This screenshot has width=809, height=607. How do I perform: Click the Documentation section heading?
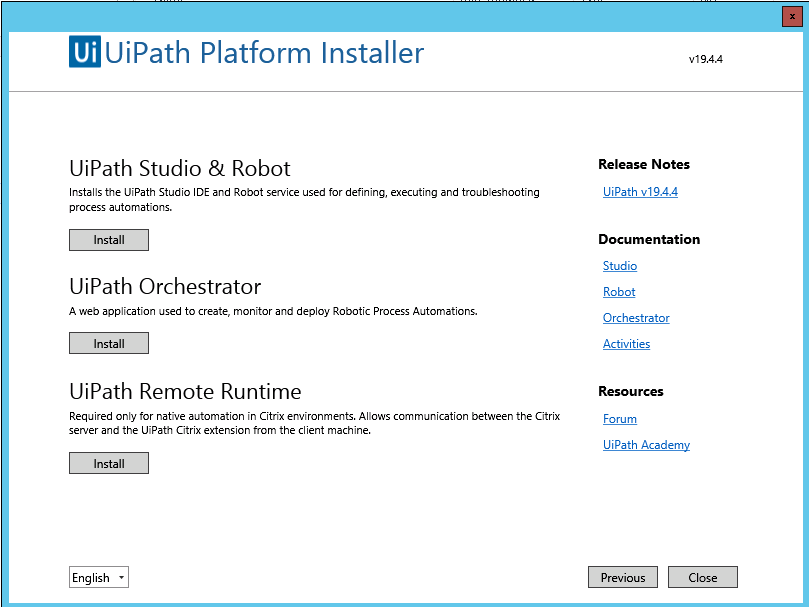point(649,239)
